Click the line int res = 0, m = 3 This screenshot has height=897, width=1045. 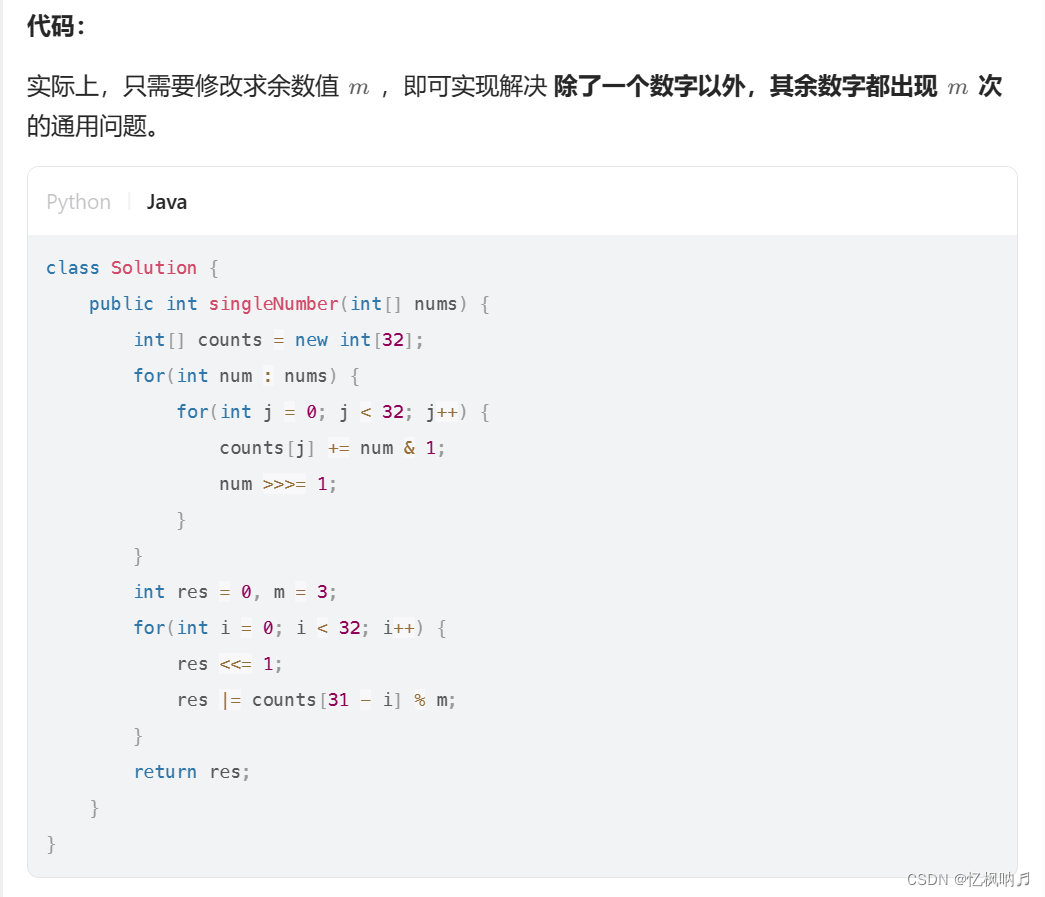pyautogui.click(x=234, y=591)
